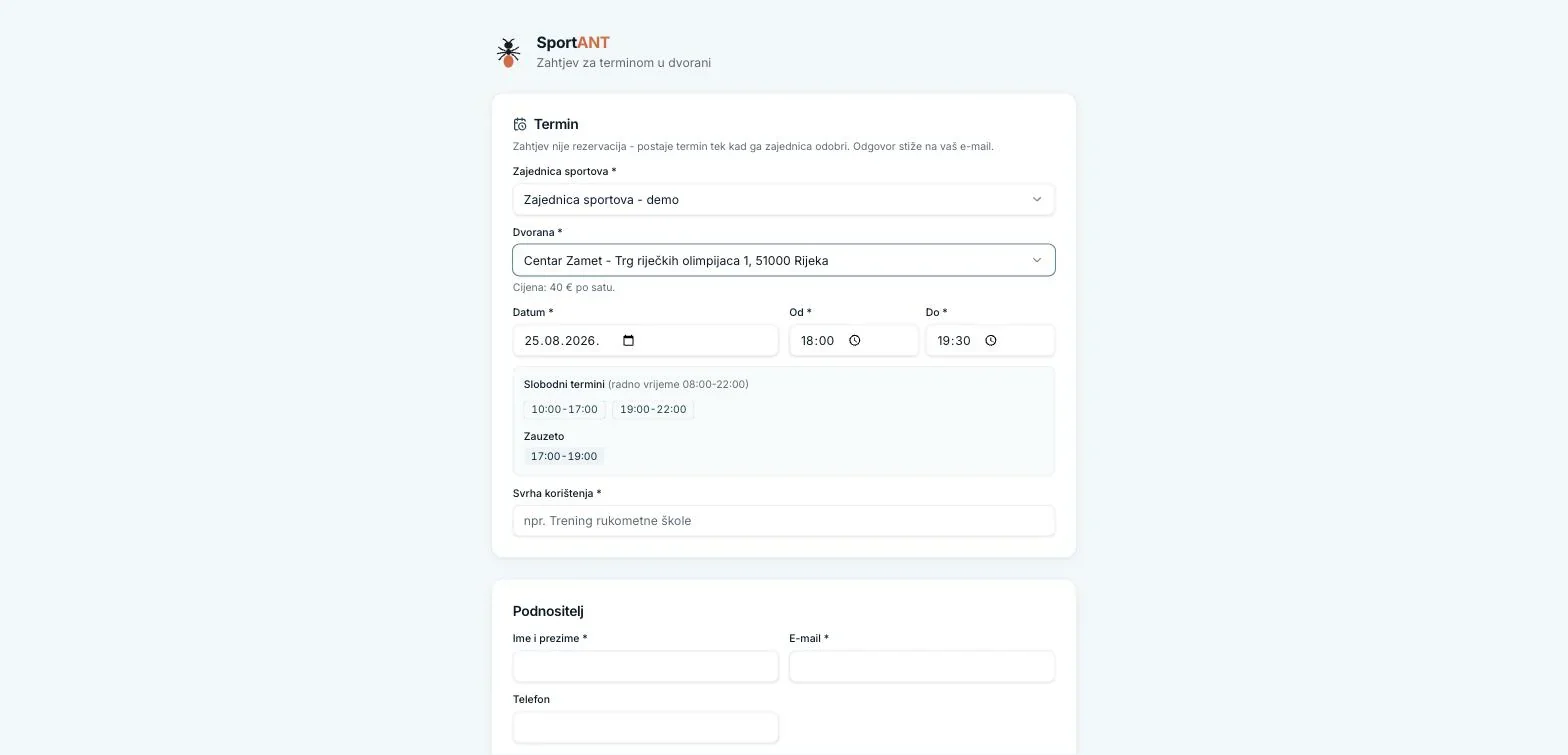
Task: Click the occupied 17:00-19:00 slot chip
Action: 564,456
